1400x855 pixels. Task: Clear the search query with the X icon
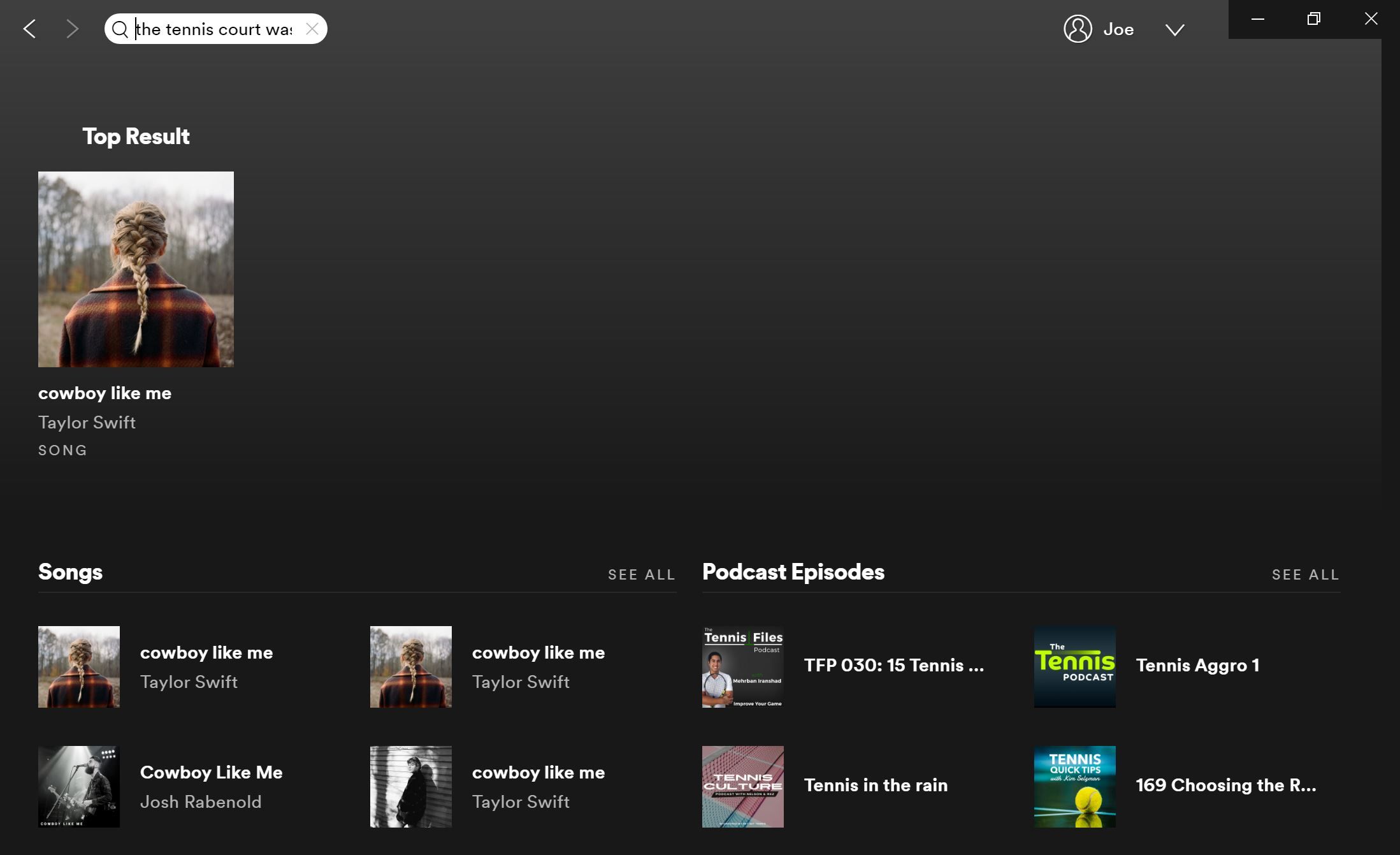[312, 29]
